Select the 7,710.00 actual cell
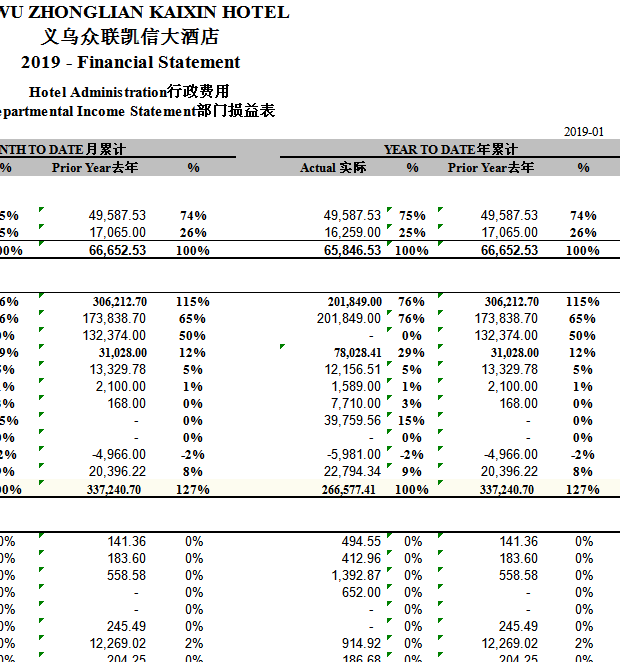The width and height of the screenshot is (620, 662). (x=356, y=404)
